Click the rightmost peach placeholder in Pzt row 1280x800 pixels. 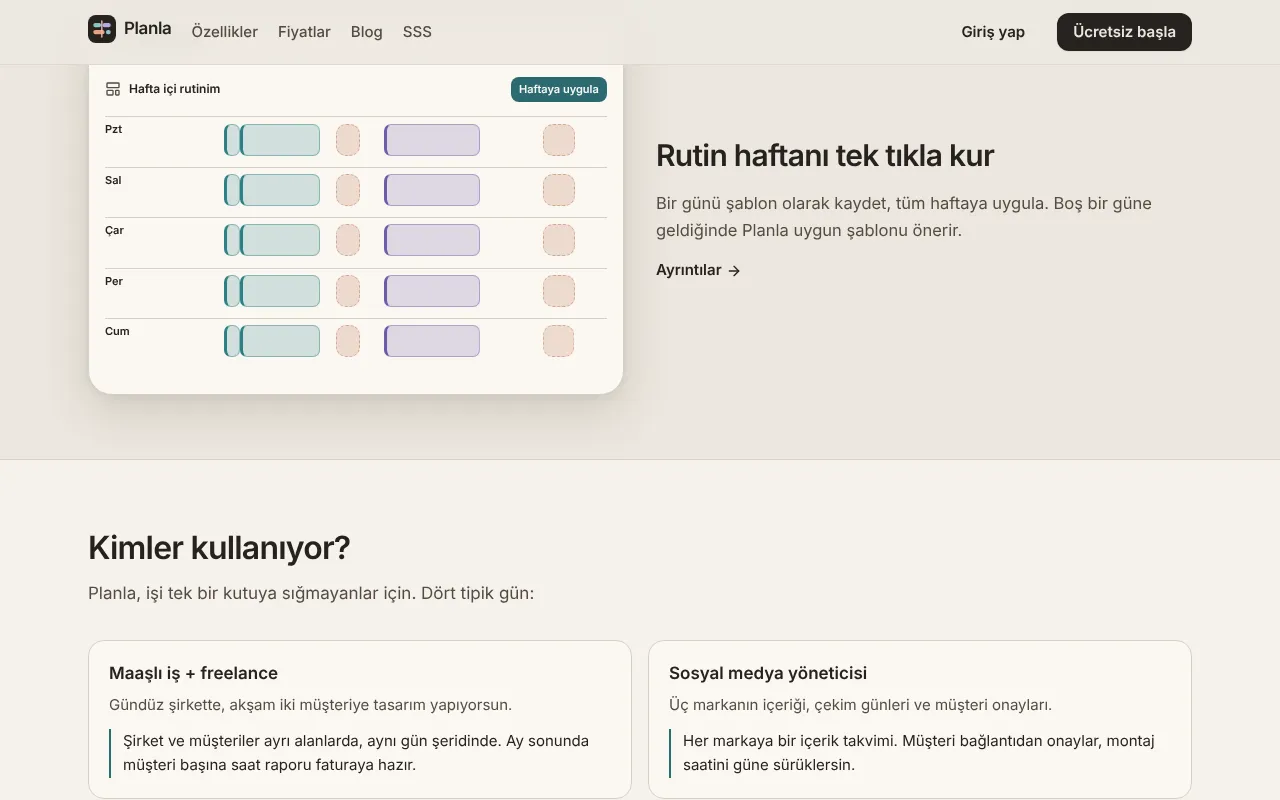click(559, 140)
